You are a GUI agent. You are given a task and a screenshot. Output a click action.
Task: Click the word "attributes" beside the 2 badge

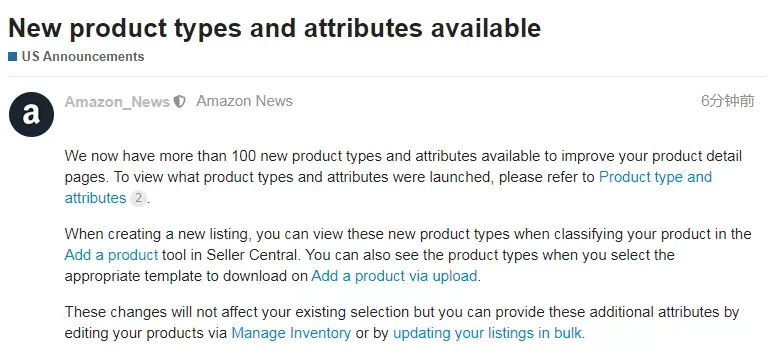(96, 198)
